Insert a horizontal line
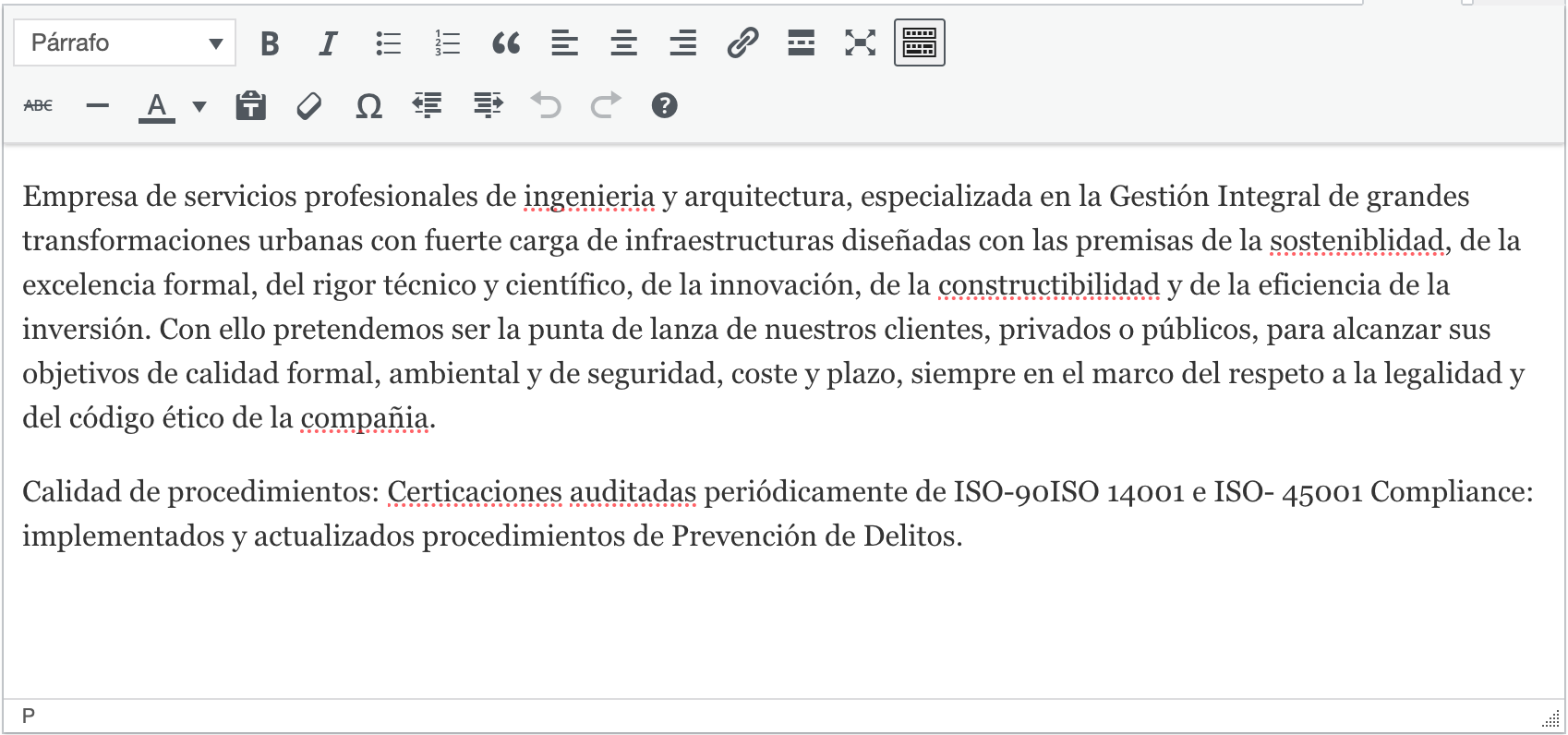This screenshot has width=1568, height=735. (97, 105)
